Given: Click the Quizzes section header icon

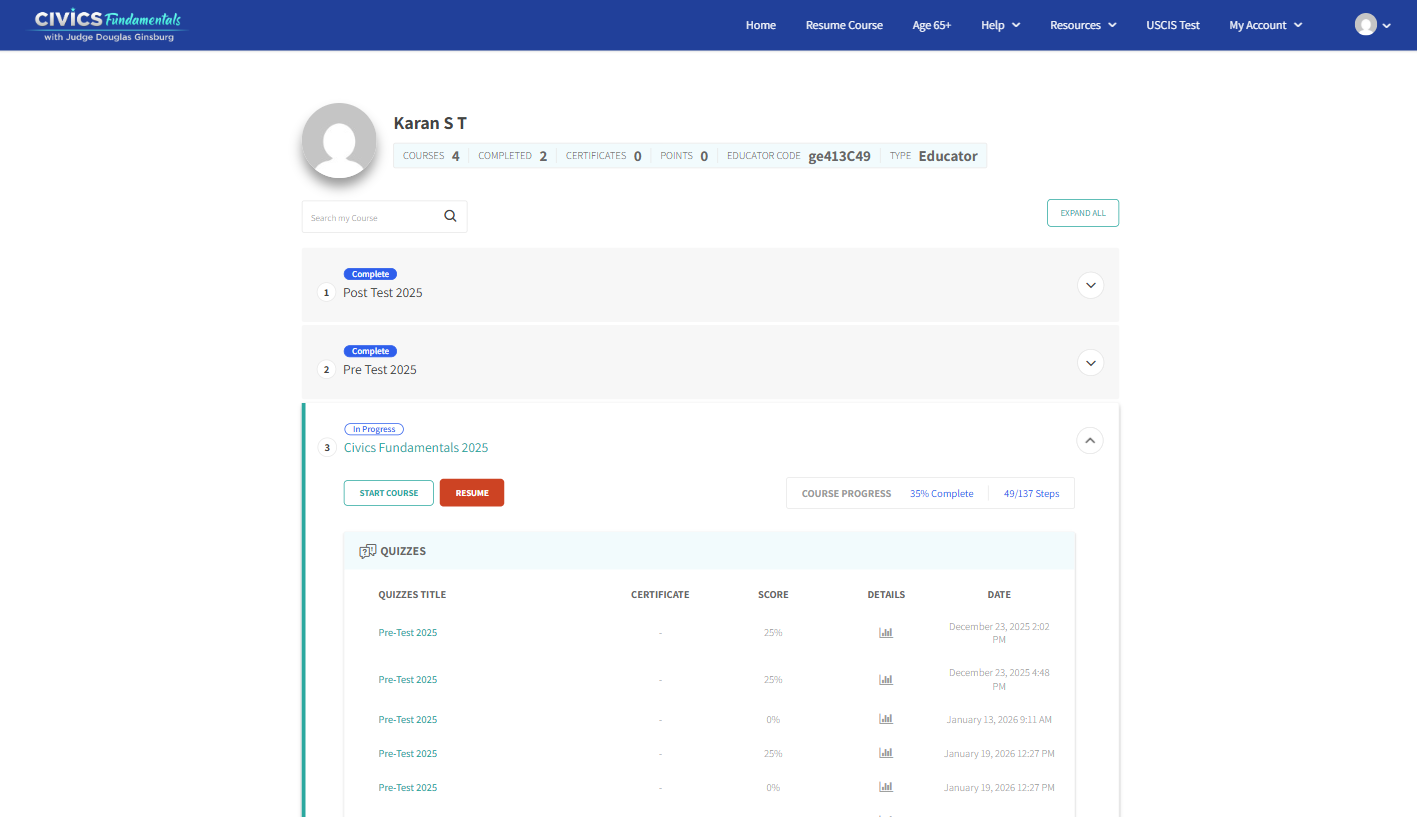Looking at the screenshot, I should coord(367,551).
